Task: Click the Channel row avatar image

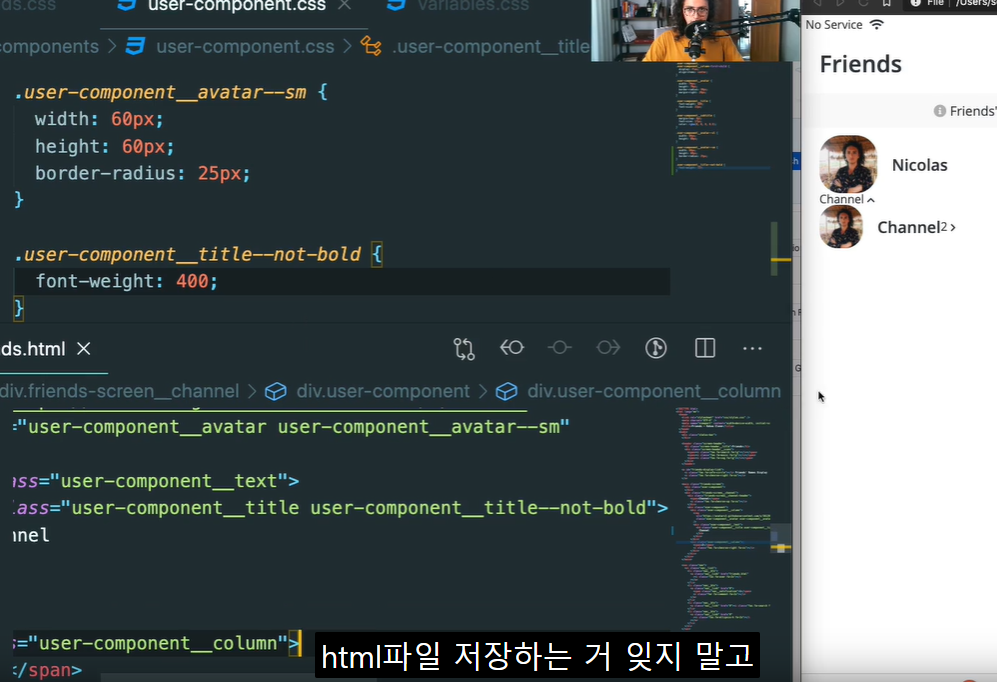Action: click(841, 227)
